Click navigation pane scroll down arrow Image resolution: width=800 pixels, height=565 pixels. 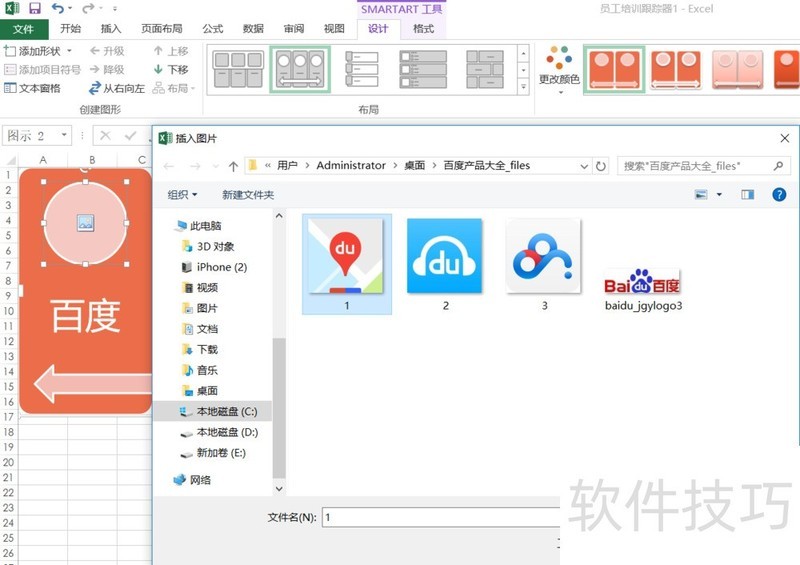[x=279, y=489]
